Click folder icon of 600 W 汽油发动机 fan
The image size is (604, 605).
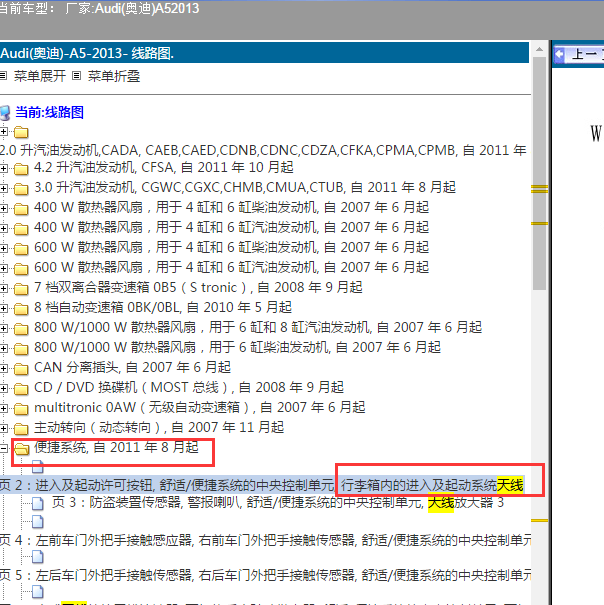21,269
